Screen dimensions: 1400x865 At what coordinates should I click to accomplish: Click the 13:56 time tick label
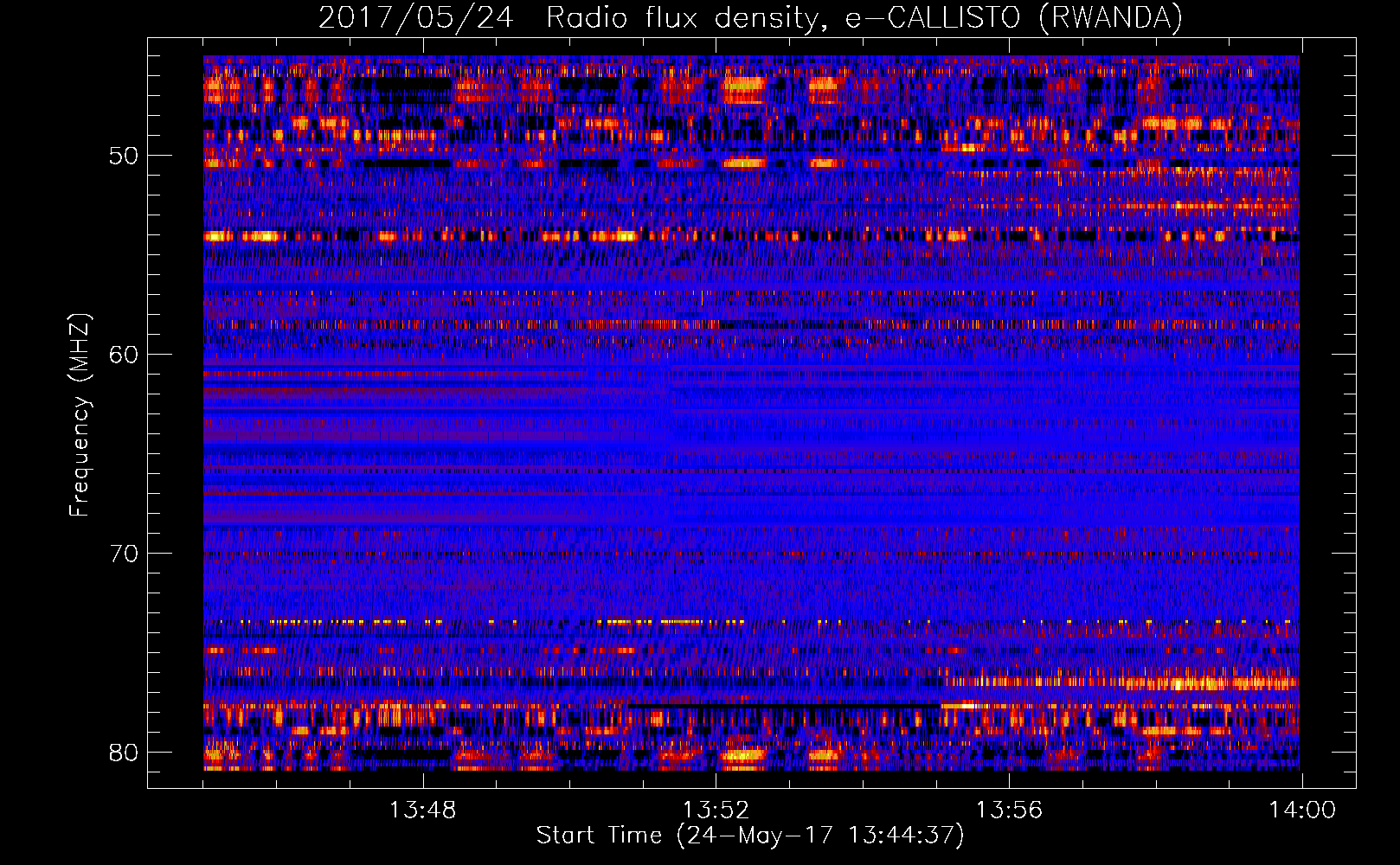[x=1009, y=811]
